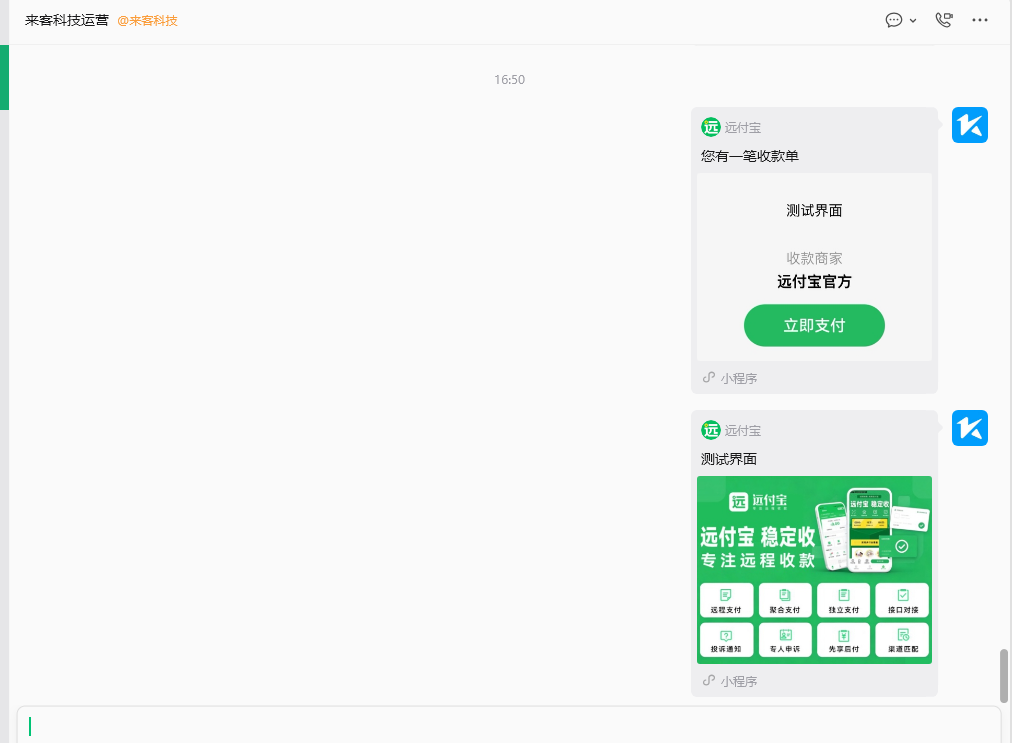1012x743 pixels.
Task: Click 聚合支付 tile in the banner
Action: [x=785, y=600]
